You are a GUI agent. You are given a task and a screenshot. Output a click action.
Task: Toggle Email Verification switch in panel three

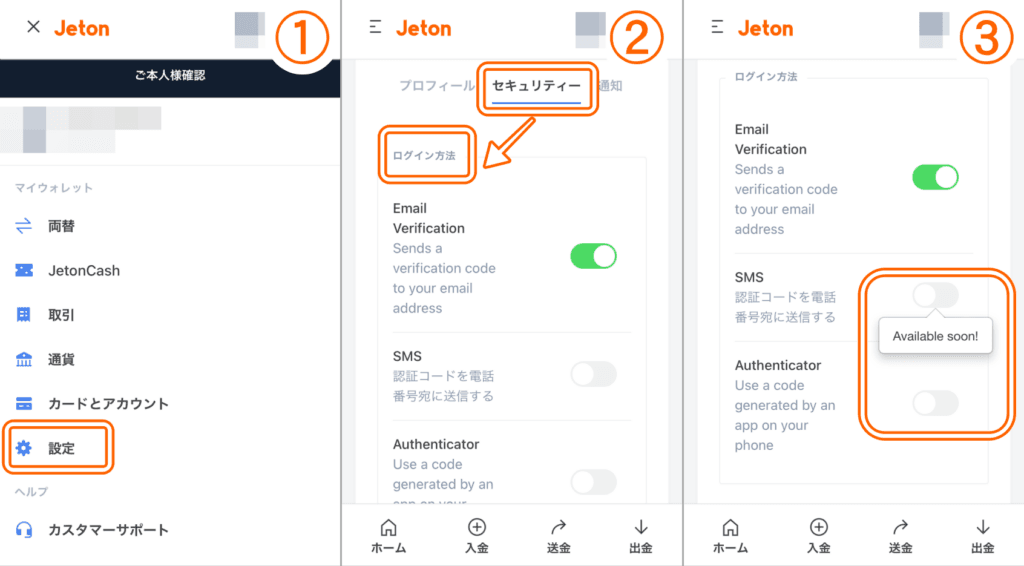pos(935,178)
